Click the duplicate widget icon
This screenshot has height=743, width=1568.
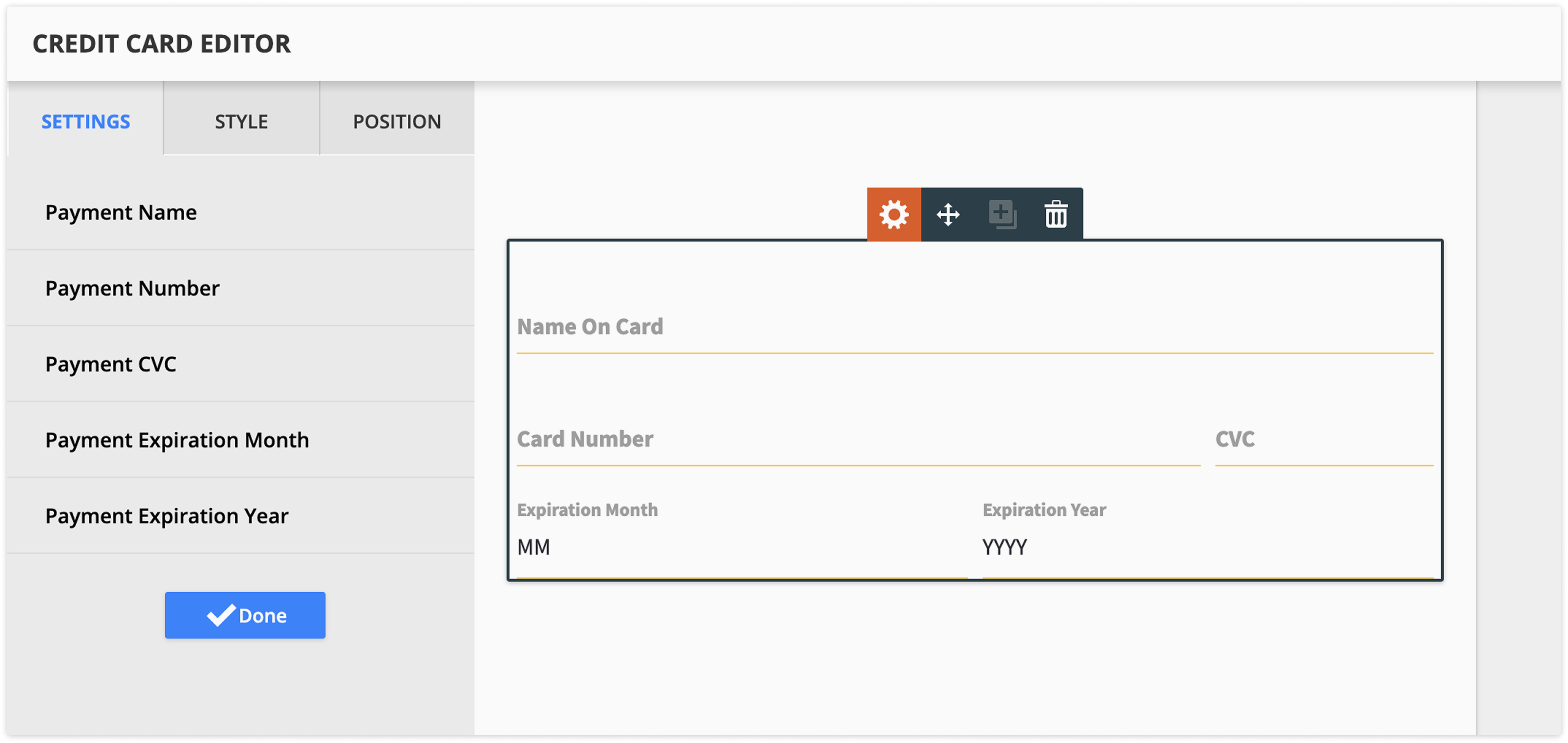pos(1002,215)
